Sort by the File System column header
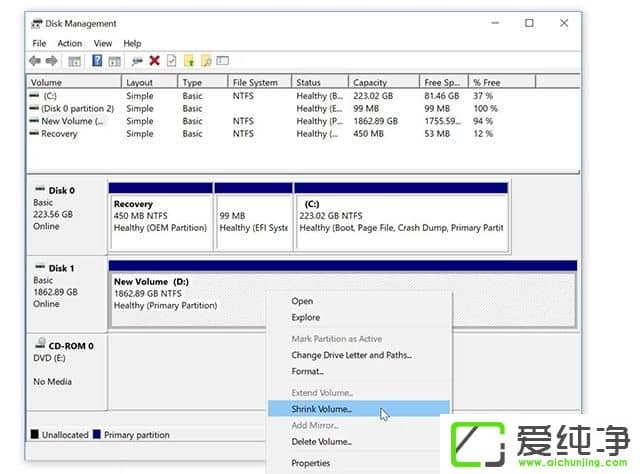This screenshot has width=640, height=474. (259, 82)
